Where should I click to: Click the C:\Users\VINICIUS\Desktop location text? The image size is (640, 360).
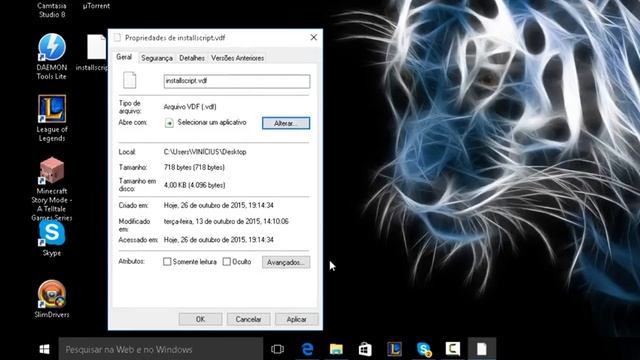[x=205, y=152]
